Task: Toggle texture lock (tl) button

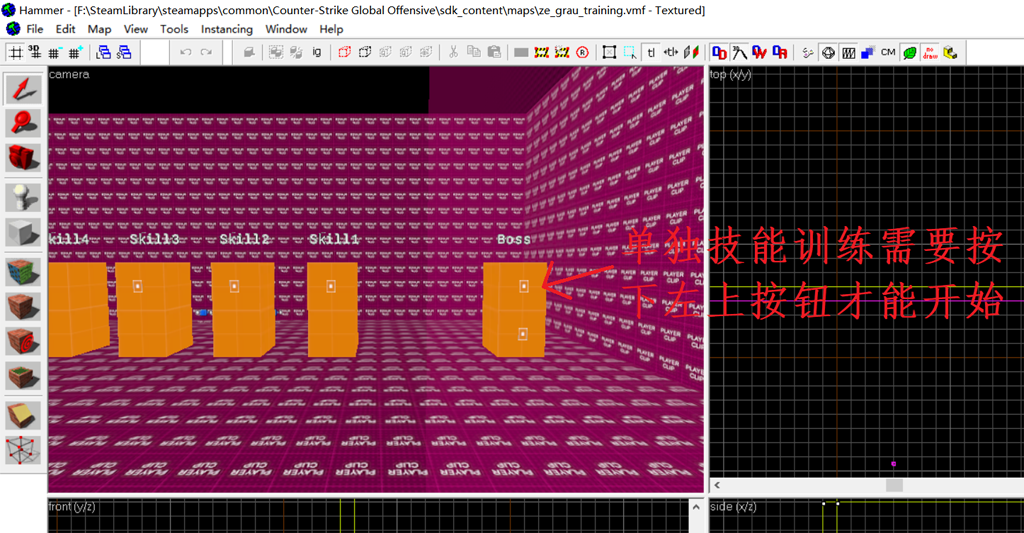Action: pos(651,52)
